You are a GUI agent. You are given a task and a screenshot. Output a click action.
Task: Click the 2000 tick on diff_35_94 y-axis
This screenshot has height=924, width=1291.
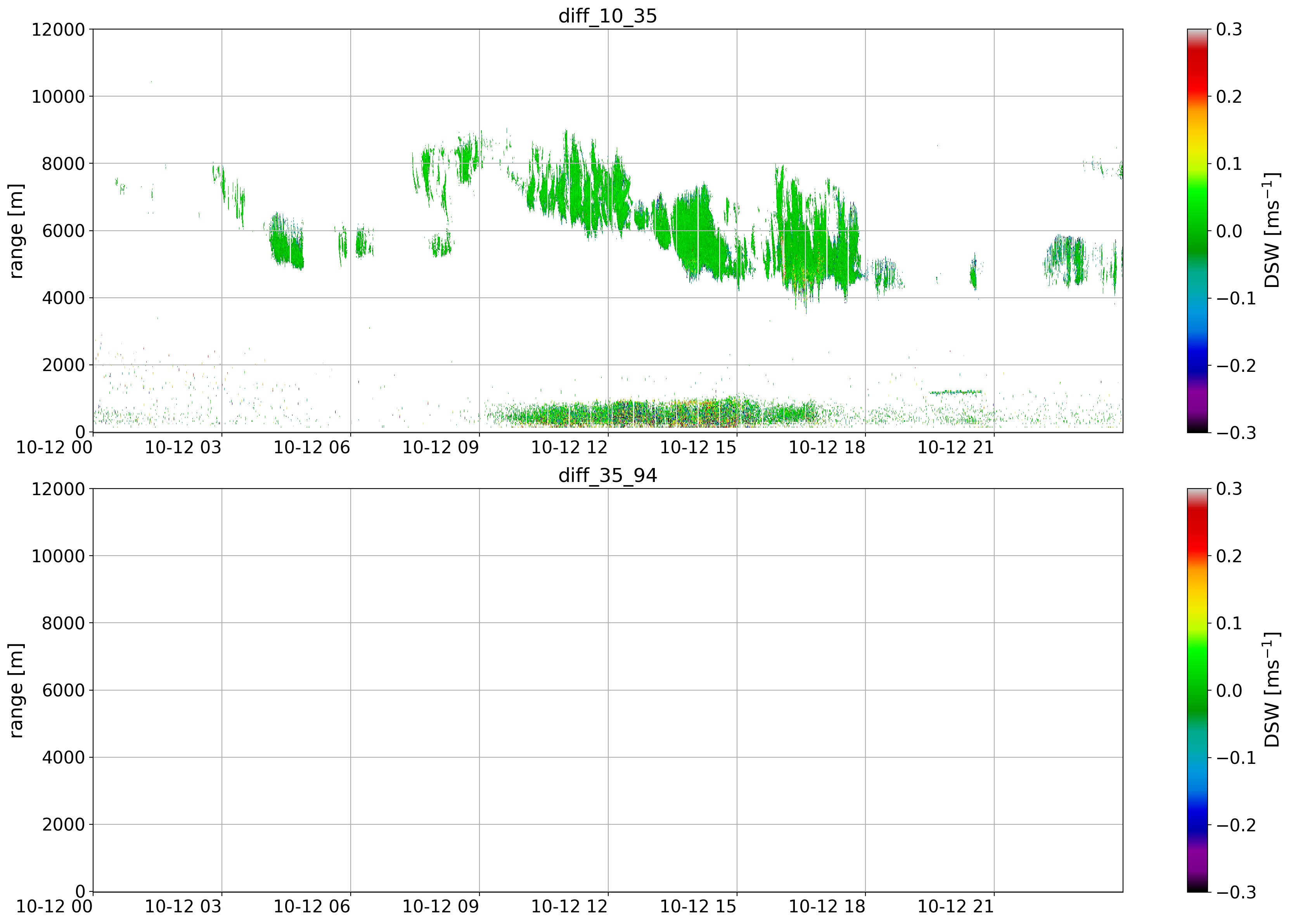(x=63, y=825)
